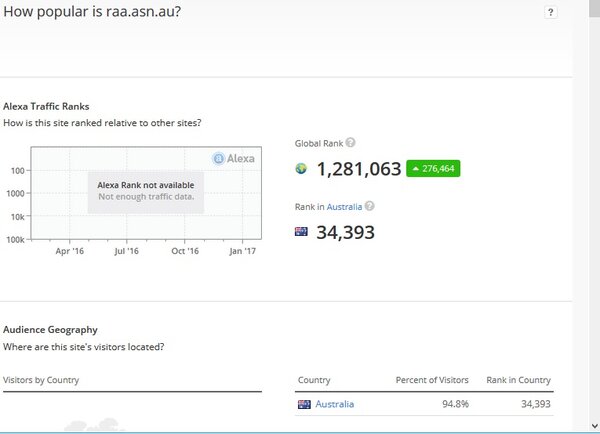Click the Australian flag in the country table
This screenshot has height=434, width=600.
[304, 404]
